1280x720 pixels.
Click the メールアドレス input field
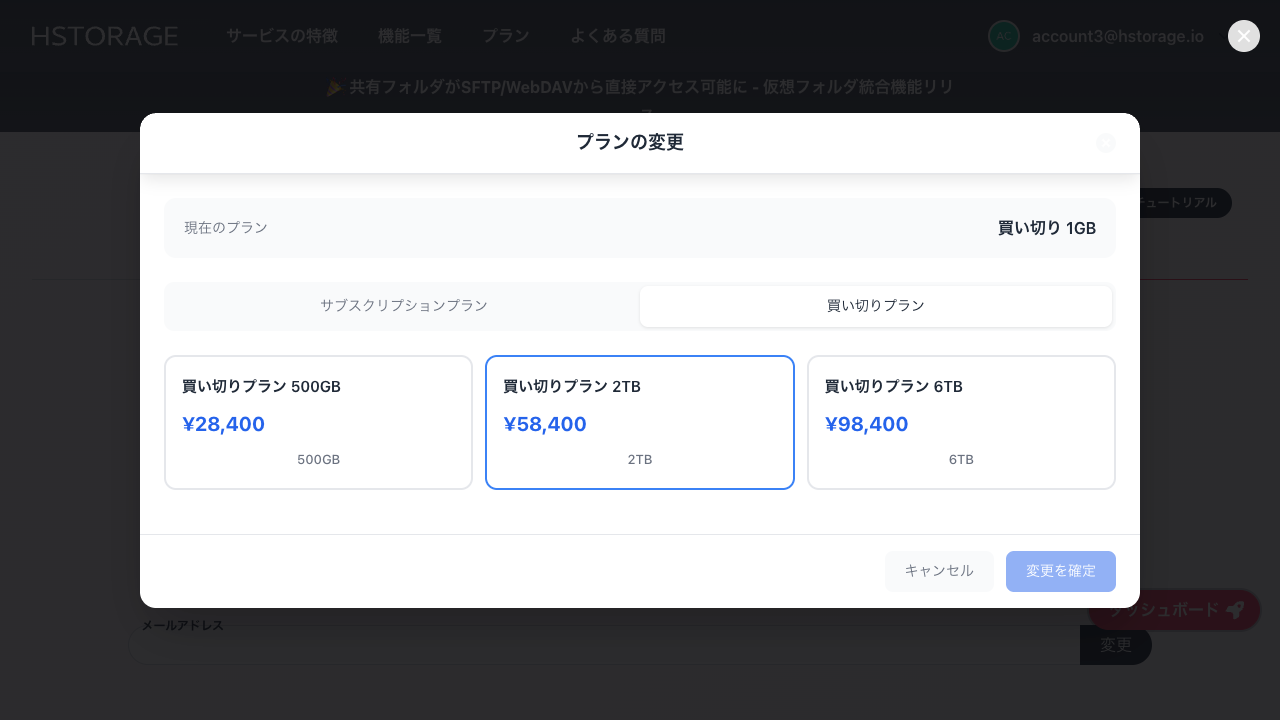point(604,645)
